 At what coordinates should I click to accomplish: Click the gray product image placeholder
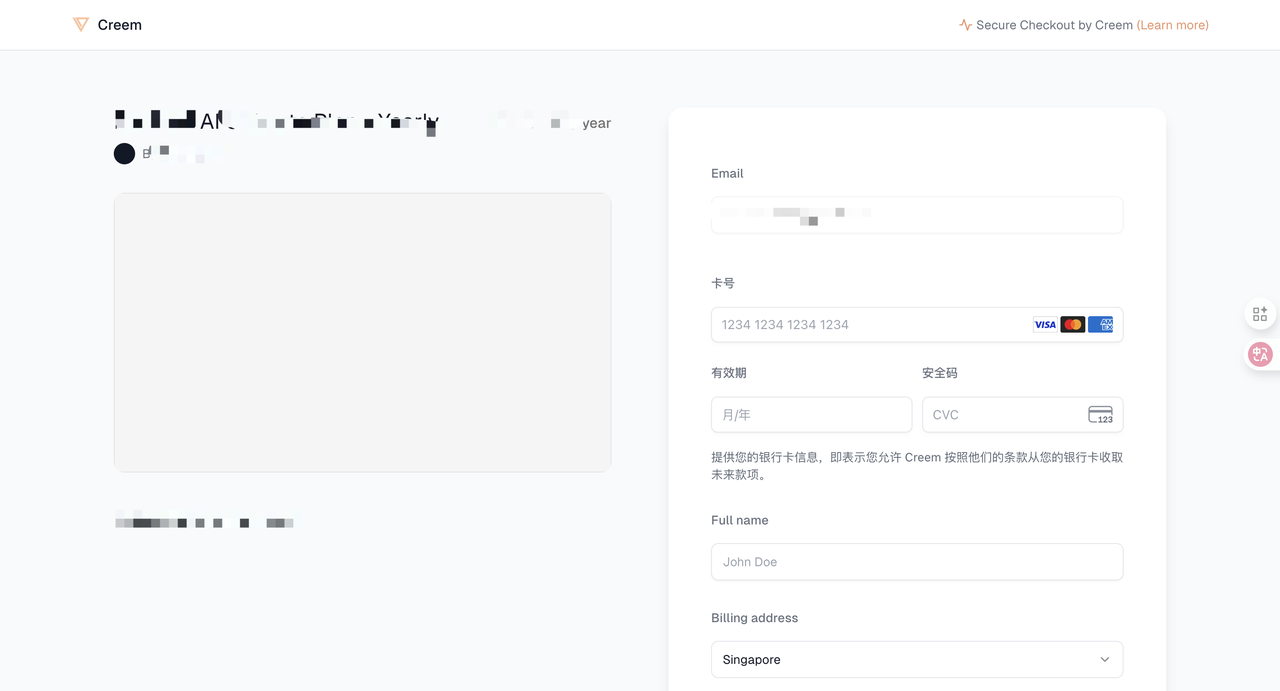[362, 332]
